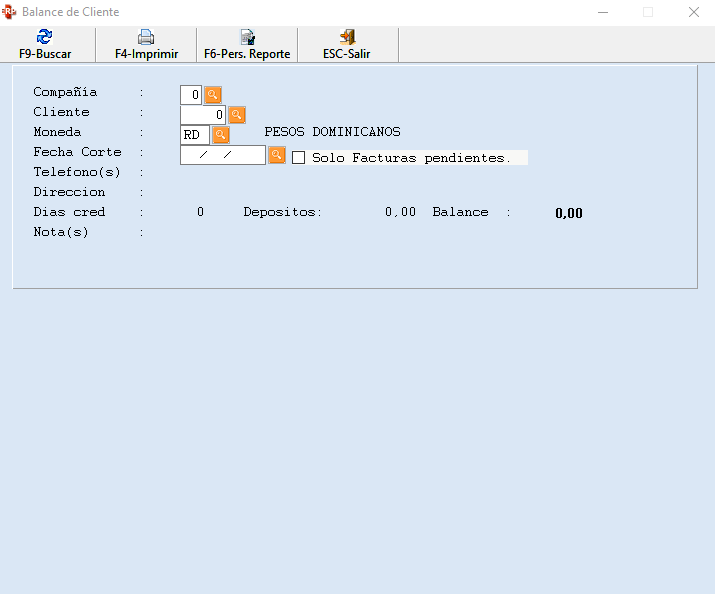The width and height of the screenshot is (715, 594).
Task: Open the Moneda currency search icon
Action: (221, 135)
